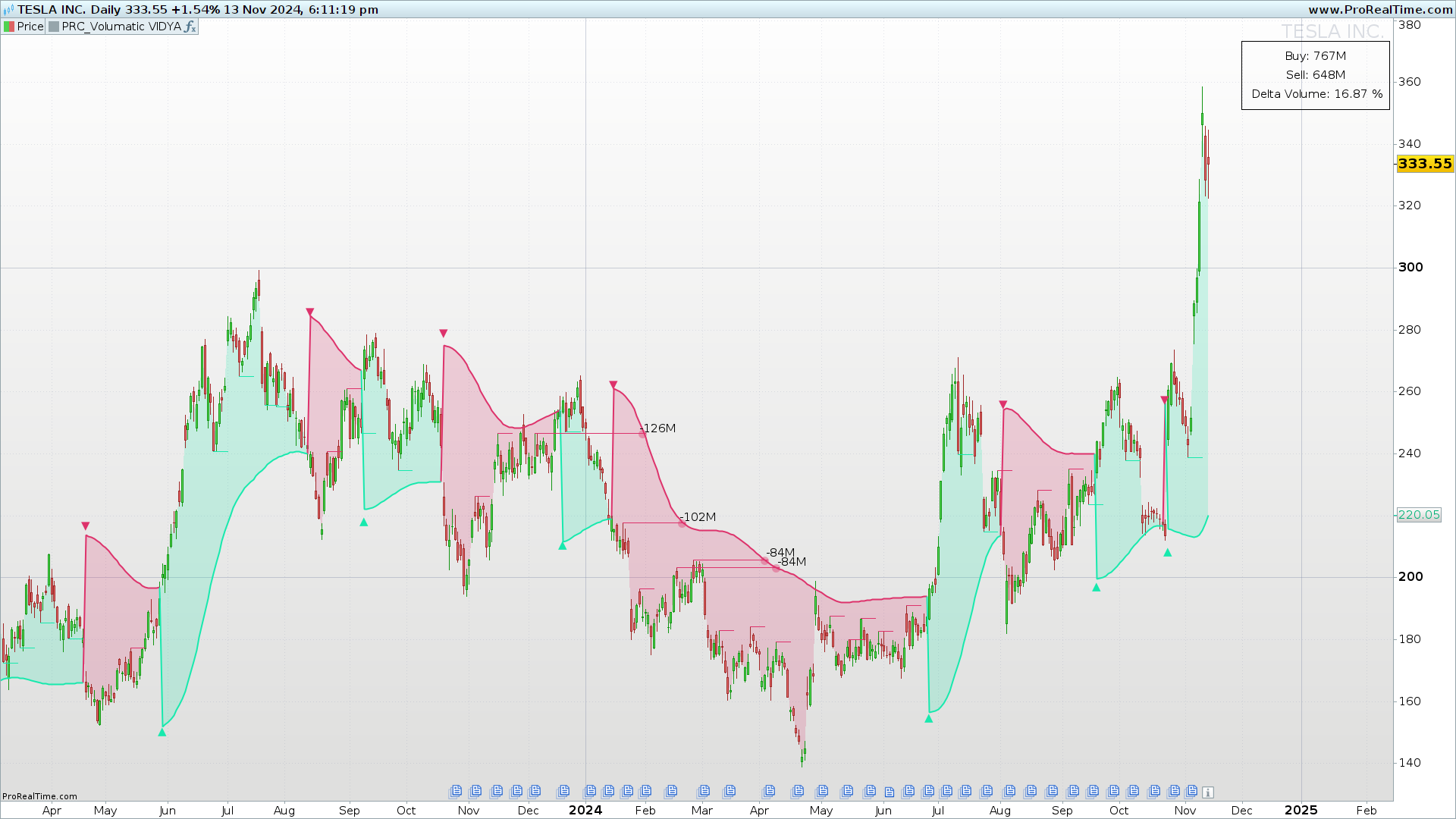Click the Buy/Sell Delta Volume info box

(1315, 75)
